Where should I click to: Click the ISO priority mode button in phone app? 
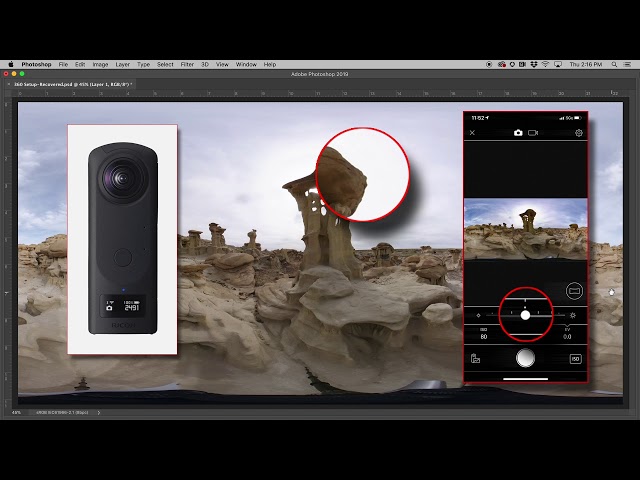(x=576, y=359)
